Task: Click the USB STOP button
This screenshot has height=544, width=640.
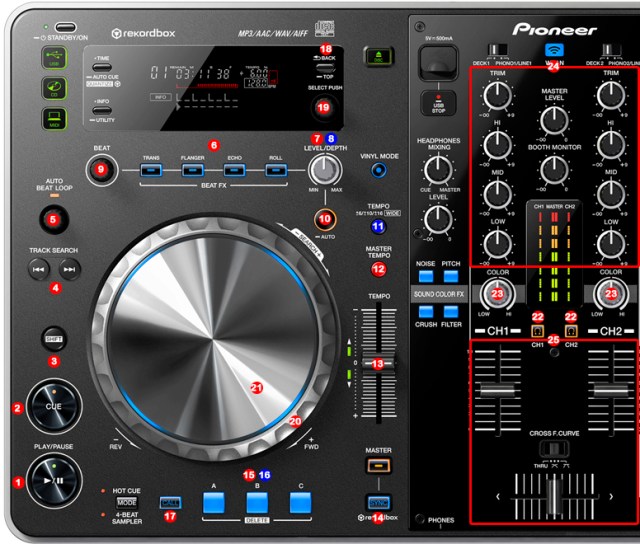Action: (438, 103)
